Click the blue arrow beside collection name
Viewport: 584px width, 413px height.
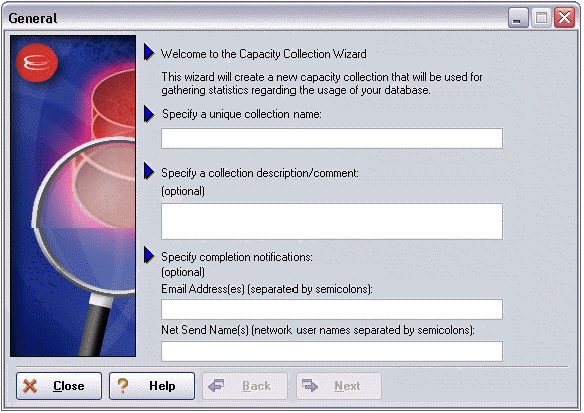click(149, 114)
